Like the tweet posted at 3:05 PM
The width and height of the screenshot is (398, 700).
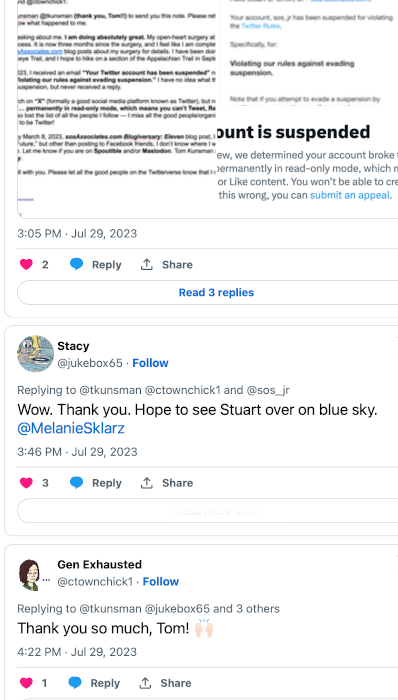26,265
